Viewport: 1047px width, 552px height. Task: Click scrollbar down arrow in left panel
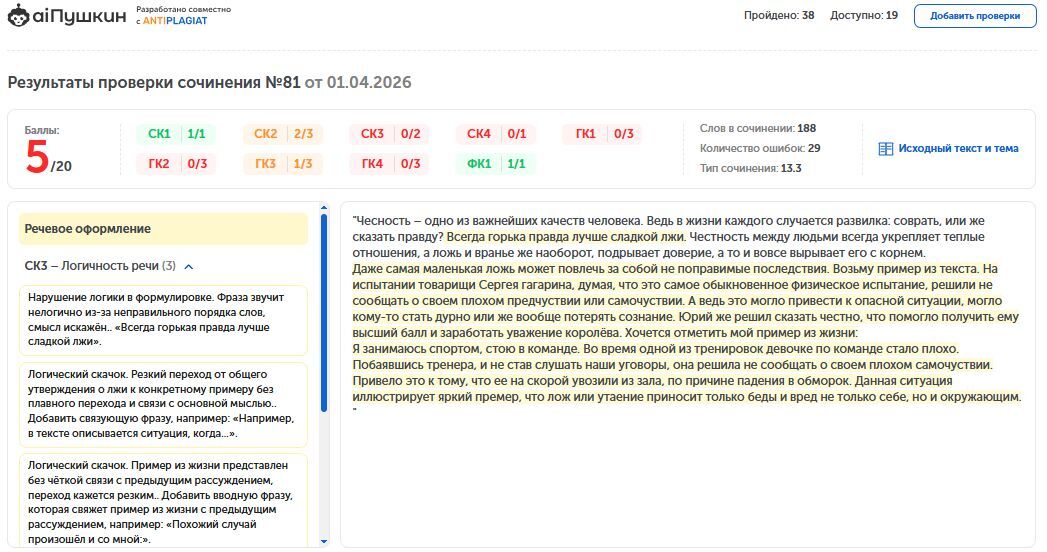[x=323, y=541]
